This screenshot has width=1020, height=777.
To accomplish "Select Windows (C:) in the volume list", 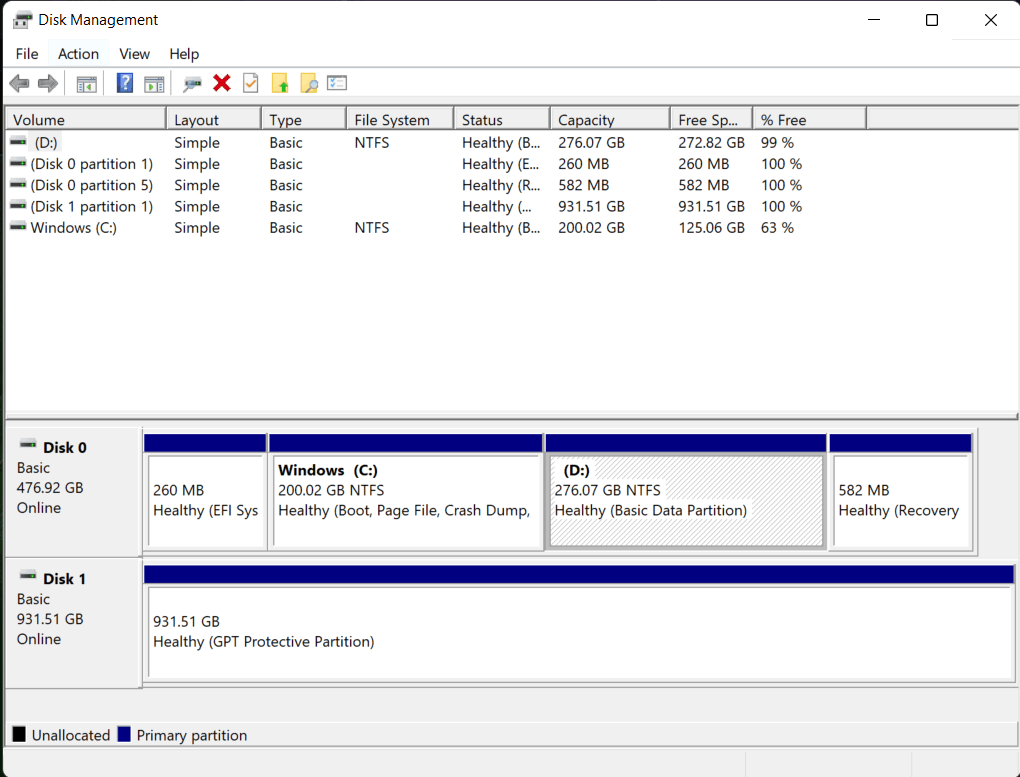I will tap(74, 228).
